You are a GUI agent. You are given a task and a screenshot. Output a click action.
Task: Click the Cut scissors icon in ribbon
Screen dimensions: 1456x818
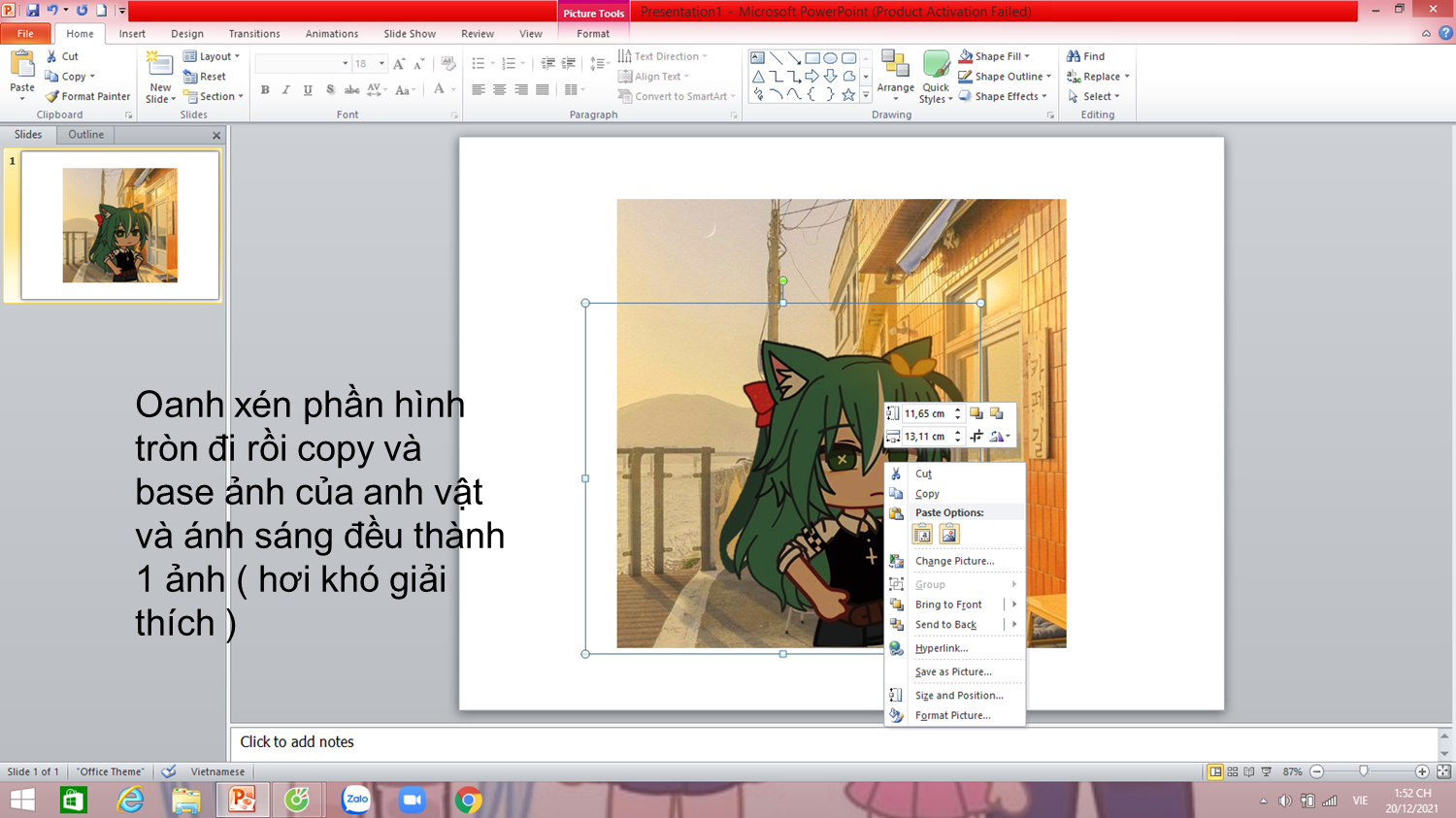(x=52, y=56)
